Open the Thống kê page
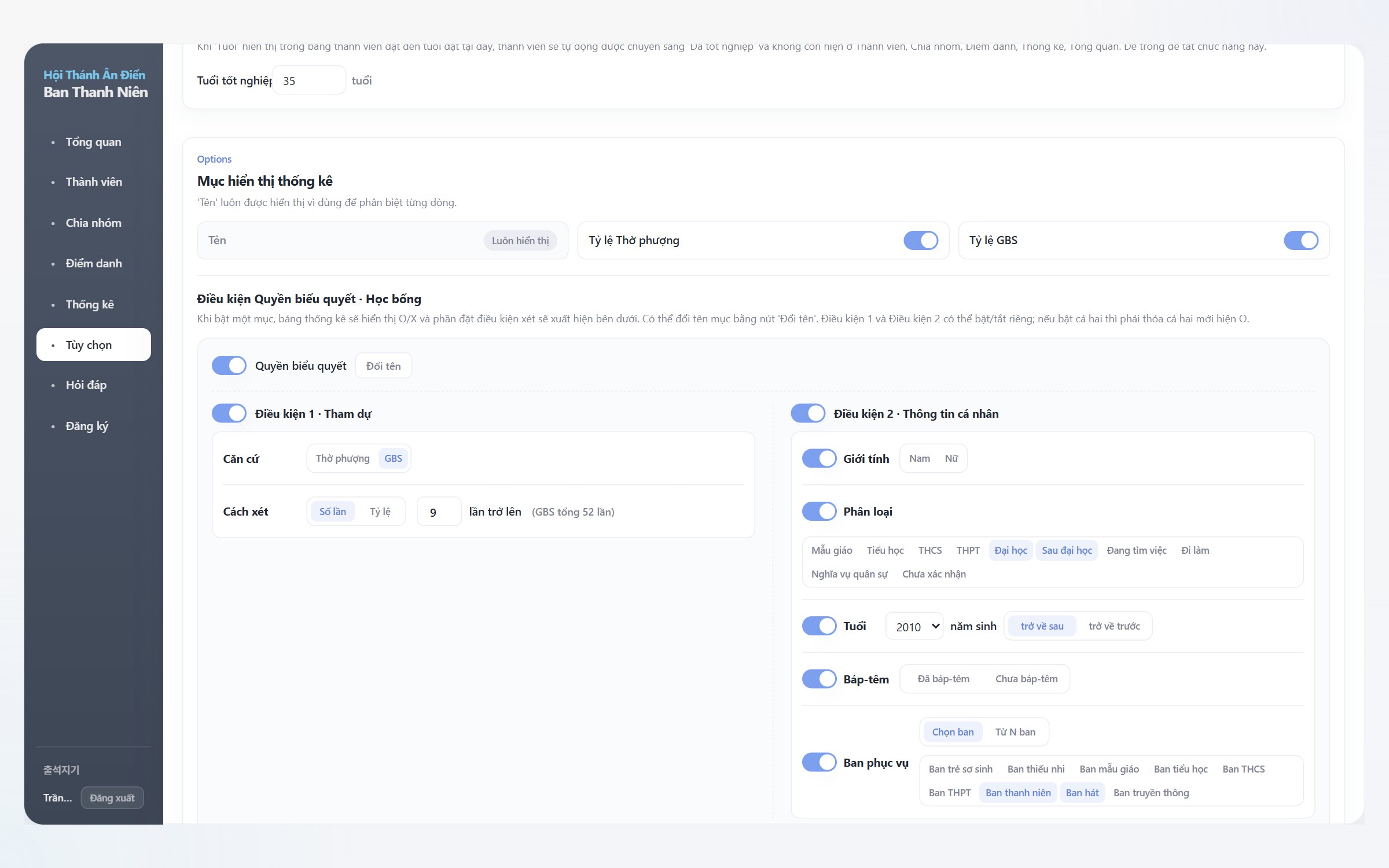This screenshot has width=1389, height=868. click(x=94, y=304)
